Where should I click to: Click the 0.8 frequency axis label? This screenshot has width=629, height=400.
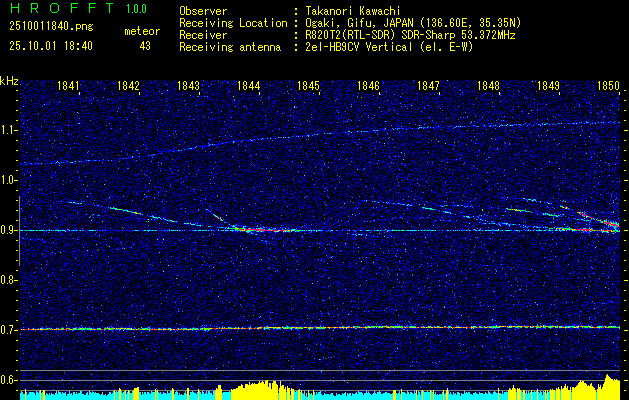pos(8,280)
